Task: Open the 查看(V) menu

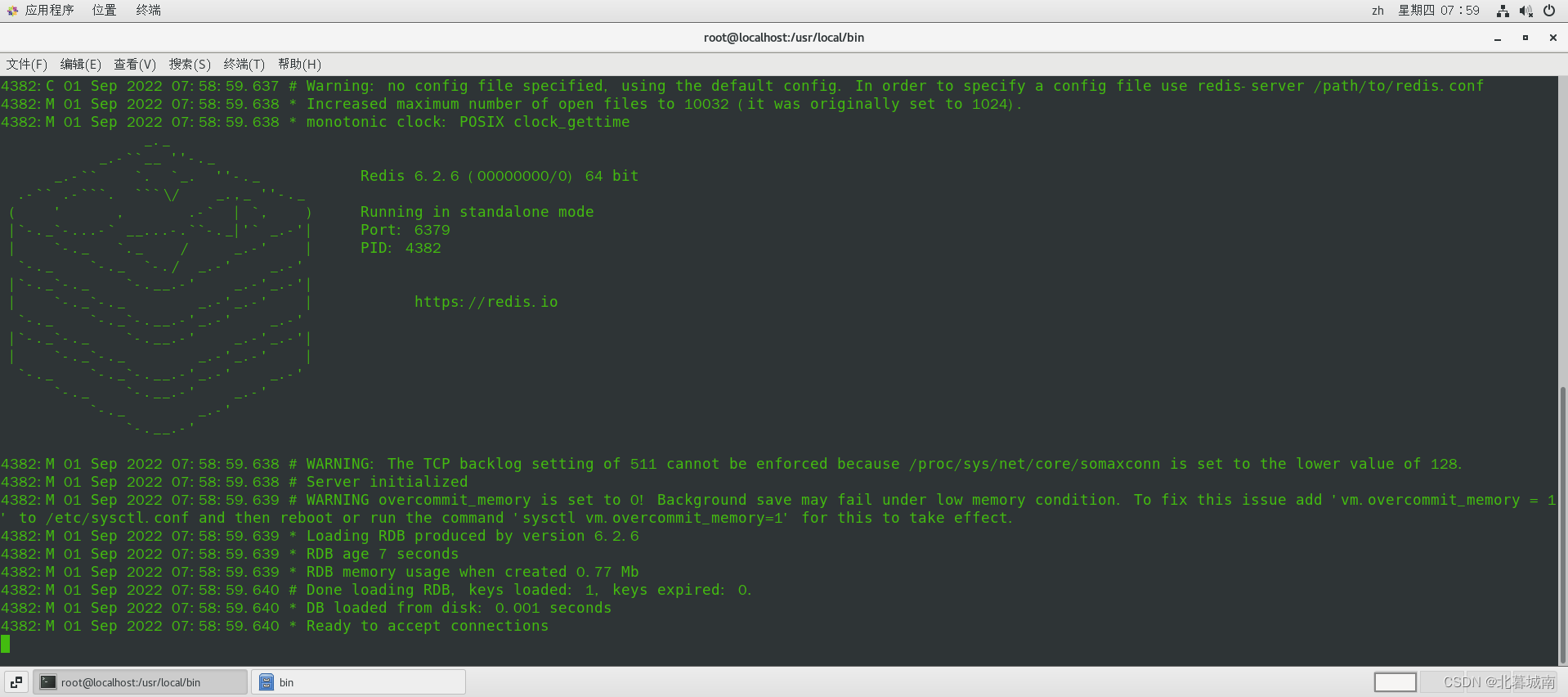Action: click(134, 64)
